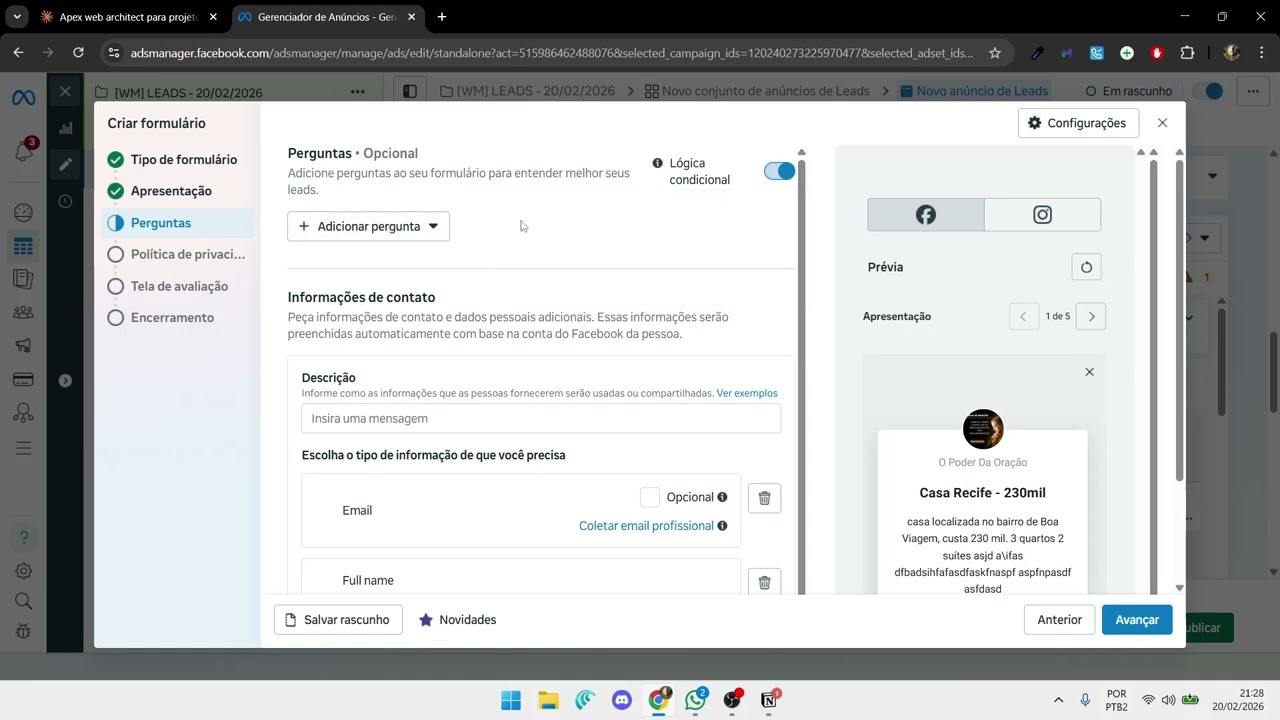Refresh the Prévia preview
1280x720 pixels.
[1086, 267]
